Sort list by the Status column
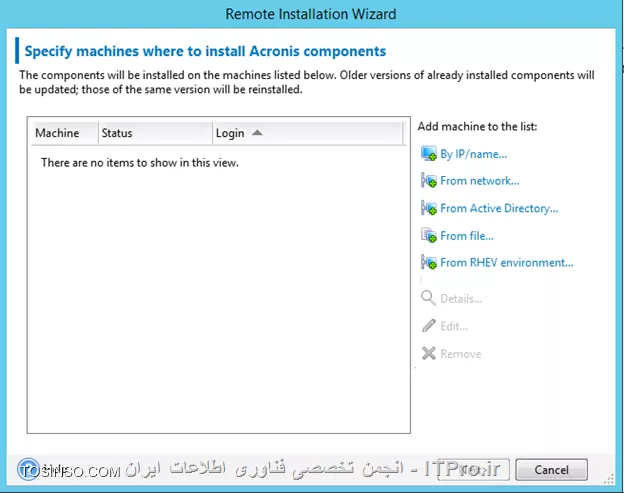Image resolution: width=624 pixels, height=493 pixels. pos(155,133)
